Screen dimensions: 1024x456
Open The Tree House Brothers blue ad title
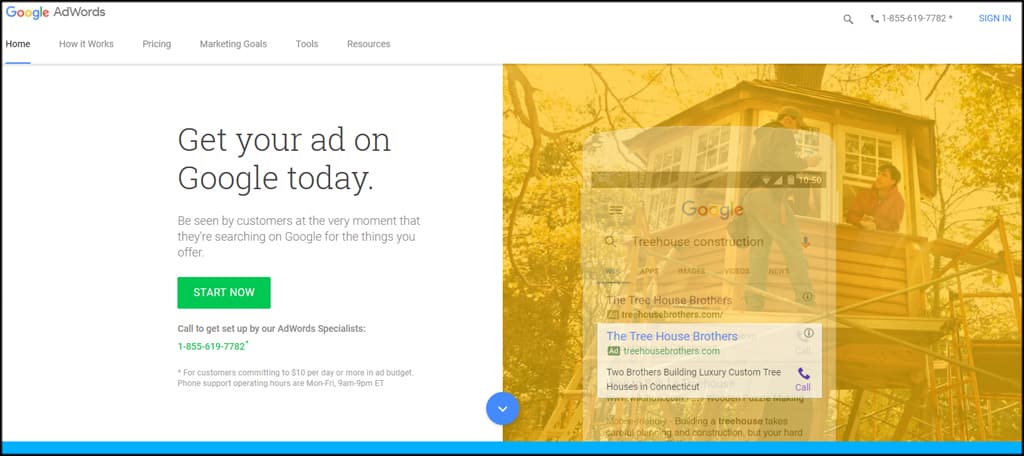(672, 336)
